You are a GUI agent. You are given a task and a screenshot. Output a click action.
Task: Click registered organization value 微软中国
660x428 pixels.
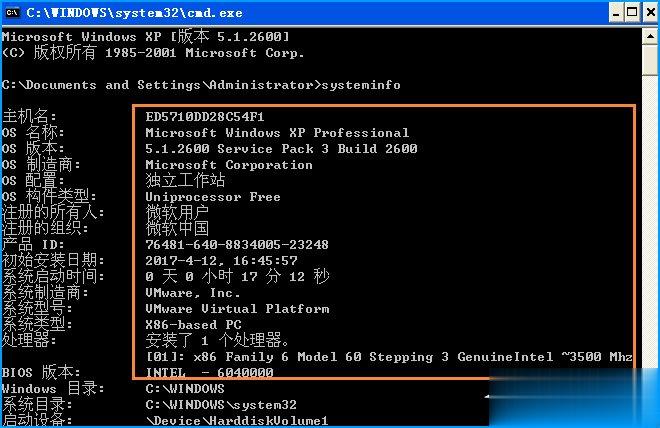(177, 229)
